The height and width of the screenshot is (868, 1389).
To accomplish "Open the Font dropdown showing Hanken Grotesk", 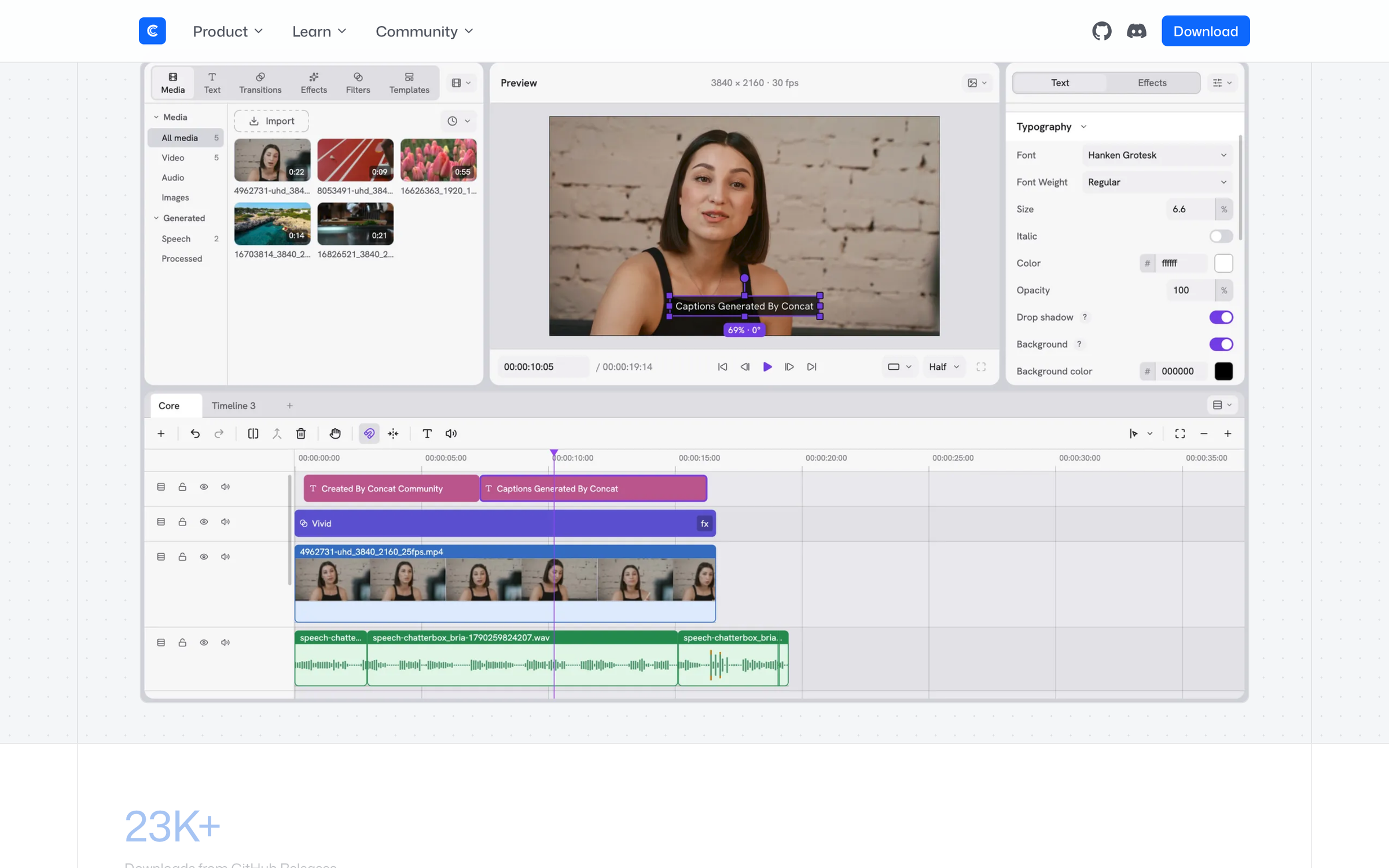I will click(x=1157, y=155).
